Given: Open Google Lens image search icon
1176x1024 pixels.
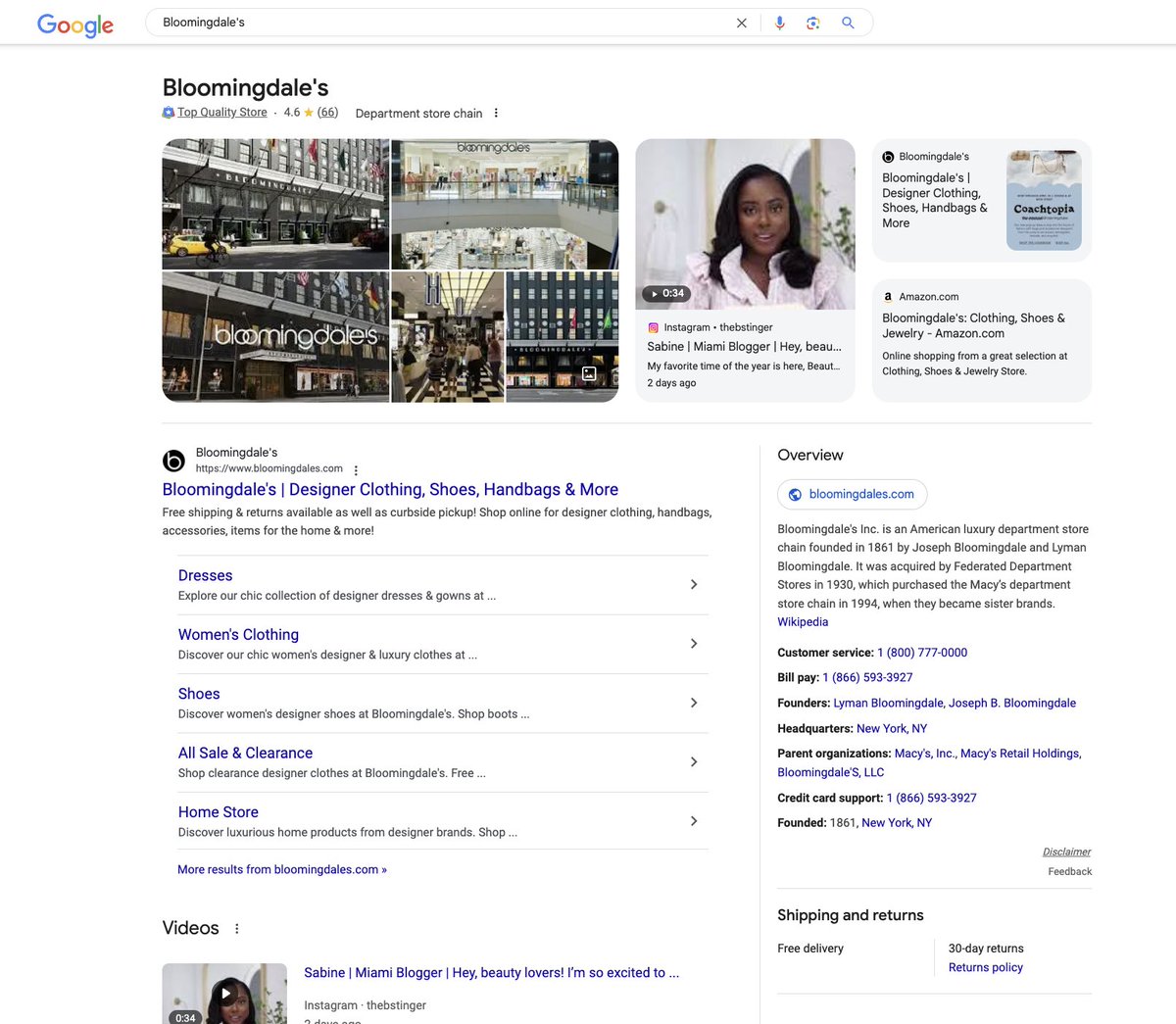Looking at the screenshot, I should 813,23.
